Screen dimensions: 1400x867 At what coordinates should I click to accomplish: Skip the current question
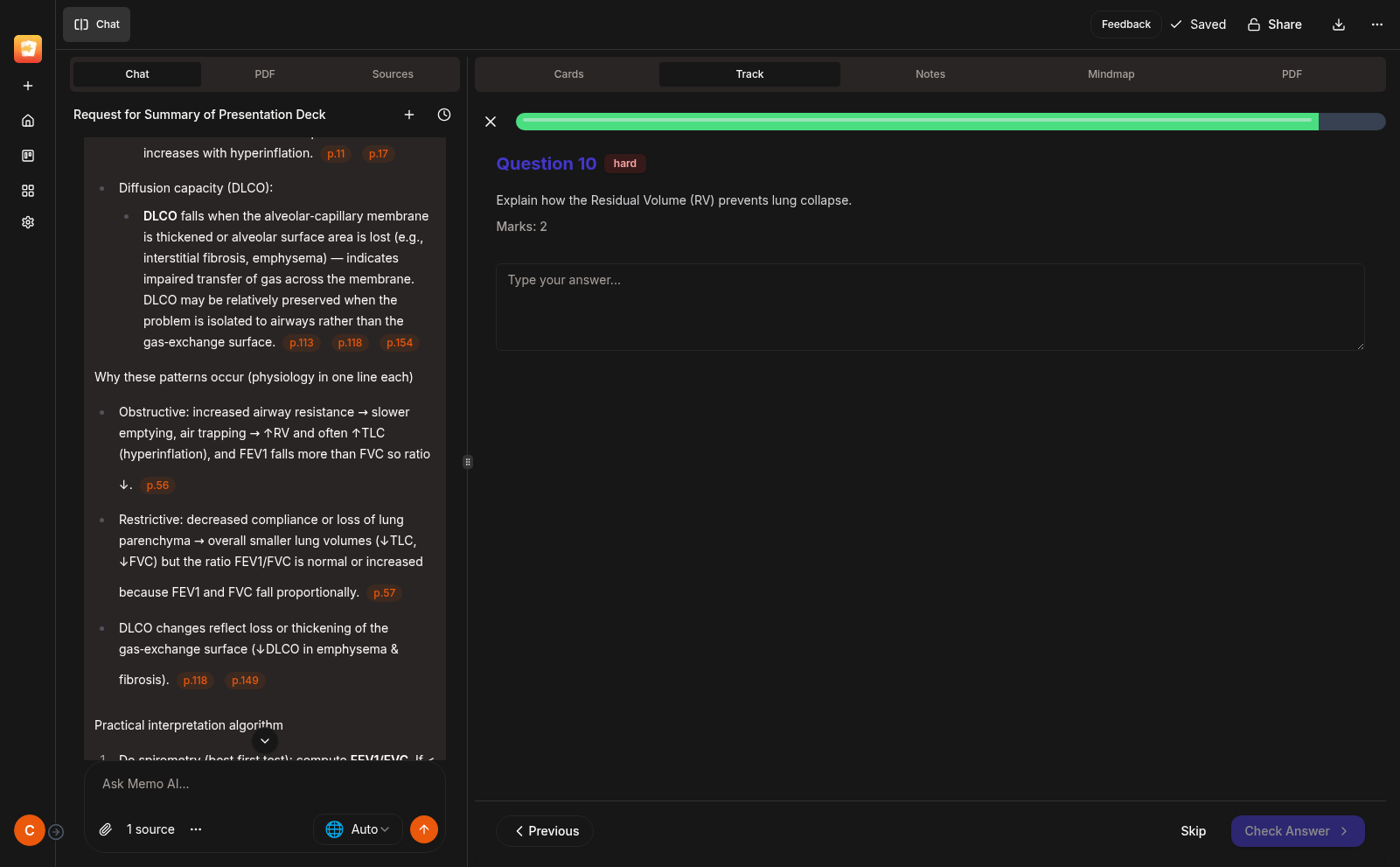[x=1193, y=831]
